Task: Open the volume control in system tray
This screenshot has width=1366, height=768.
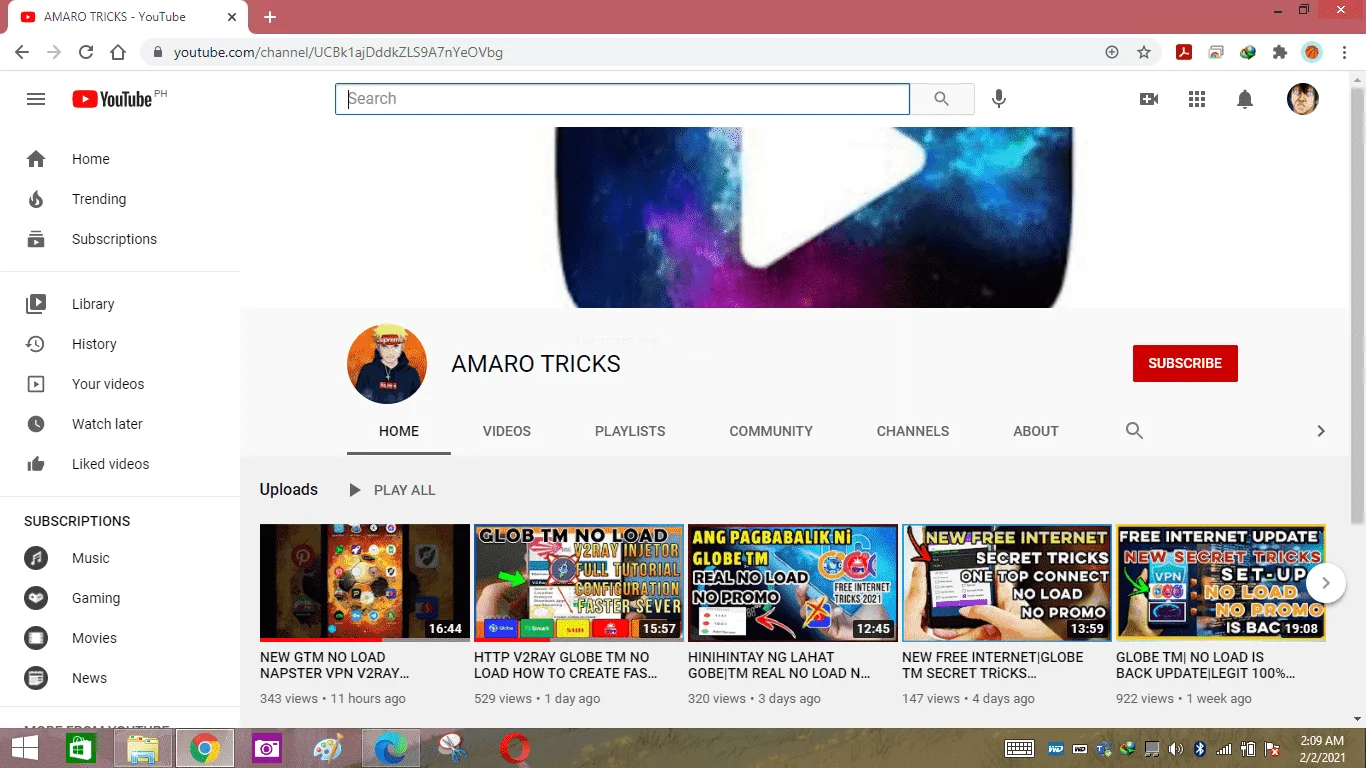Action: 1175,749
